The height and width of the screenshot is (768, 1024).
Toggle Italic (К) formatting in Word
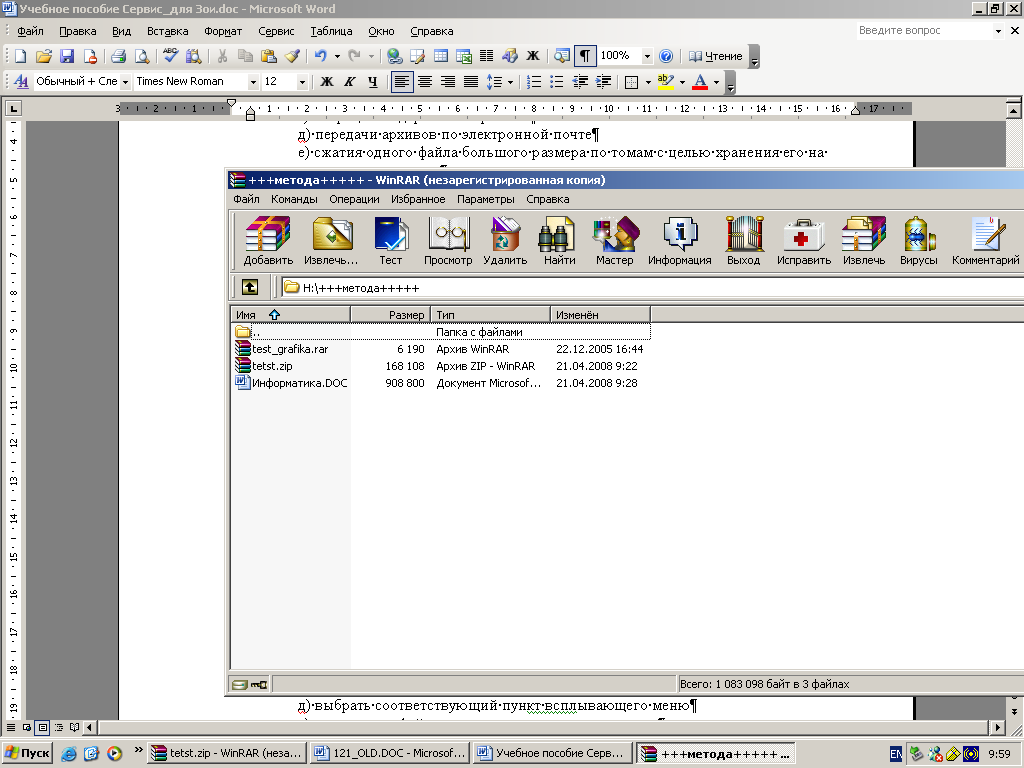[349, 82]
